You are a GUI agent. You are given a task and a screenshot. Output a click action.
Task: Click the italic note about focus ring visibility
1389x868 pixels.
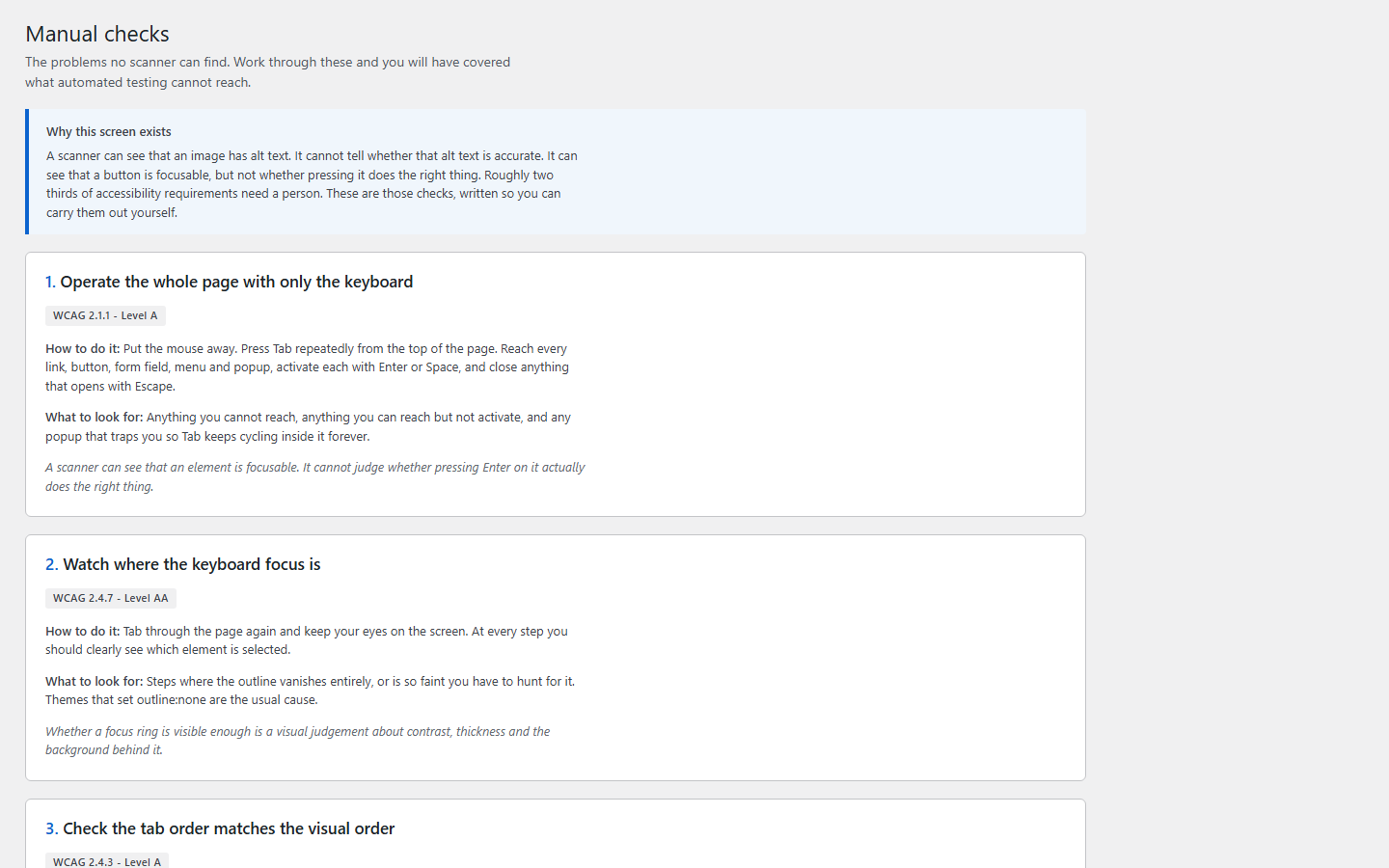click(298, 741)
